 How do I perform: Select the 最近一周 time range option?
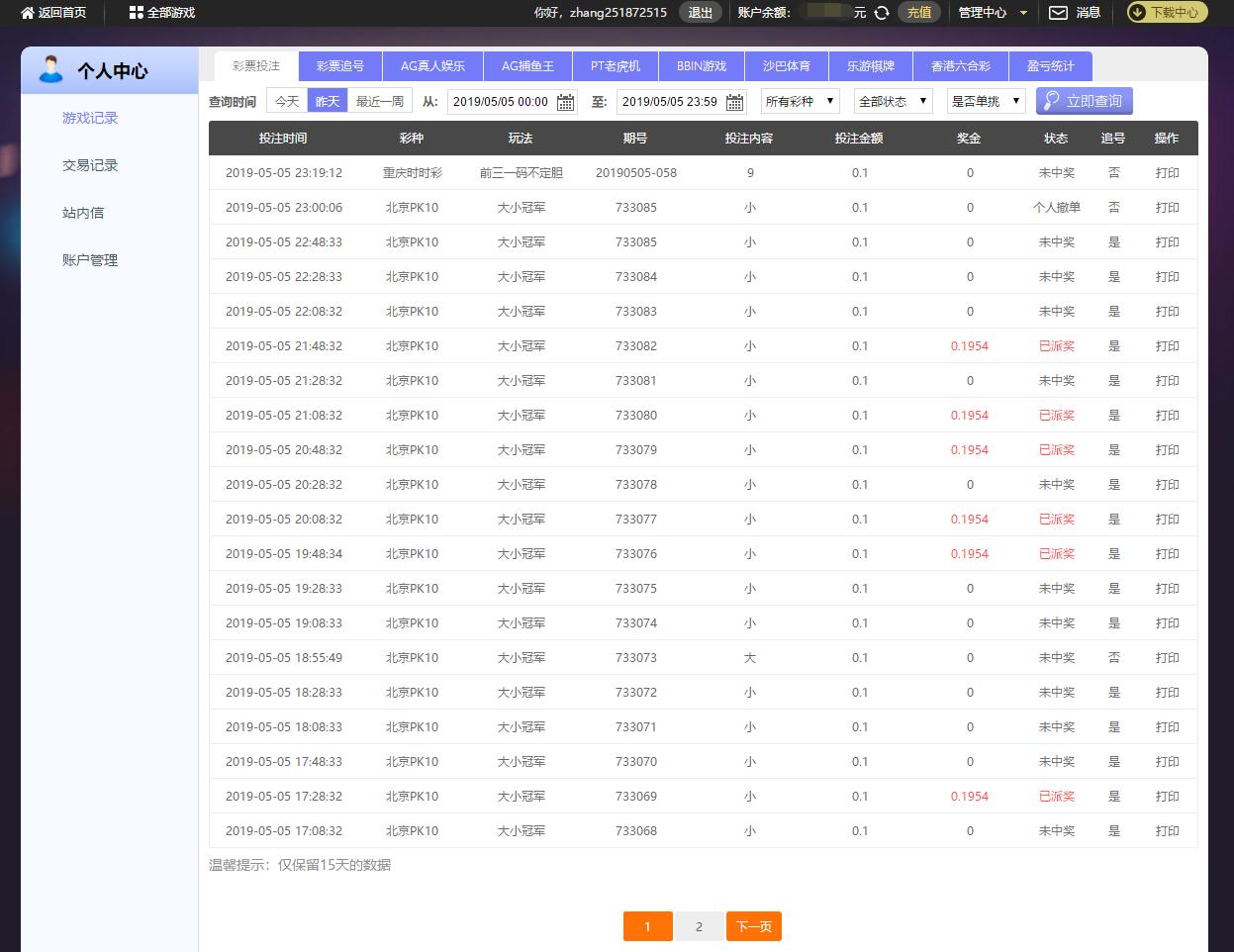[x=380, y=101]
